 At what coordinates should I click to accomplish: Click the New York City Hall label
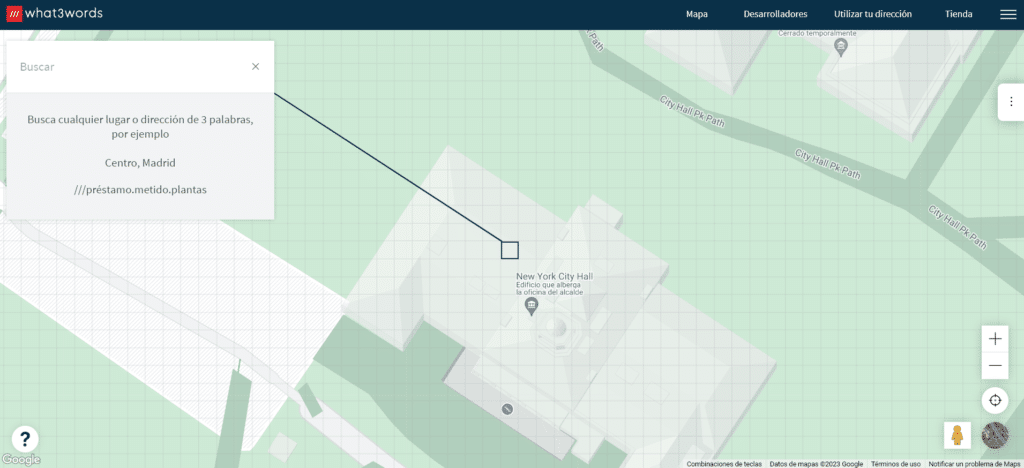point(554,277)
